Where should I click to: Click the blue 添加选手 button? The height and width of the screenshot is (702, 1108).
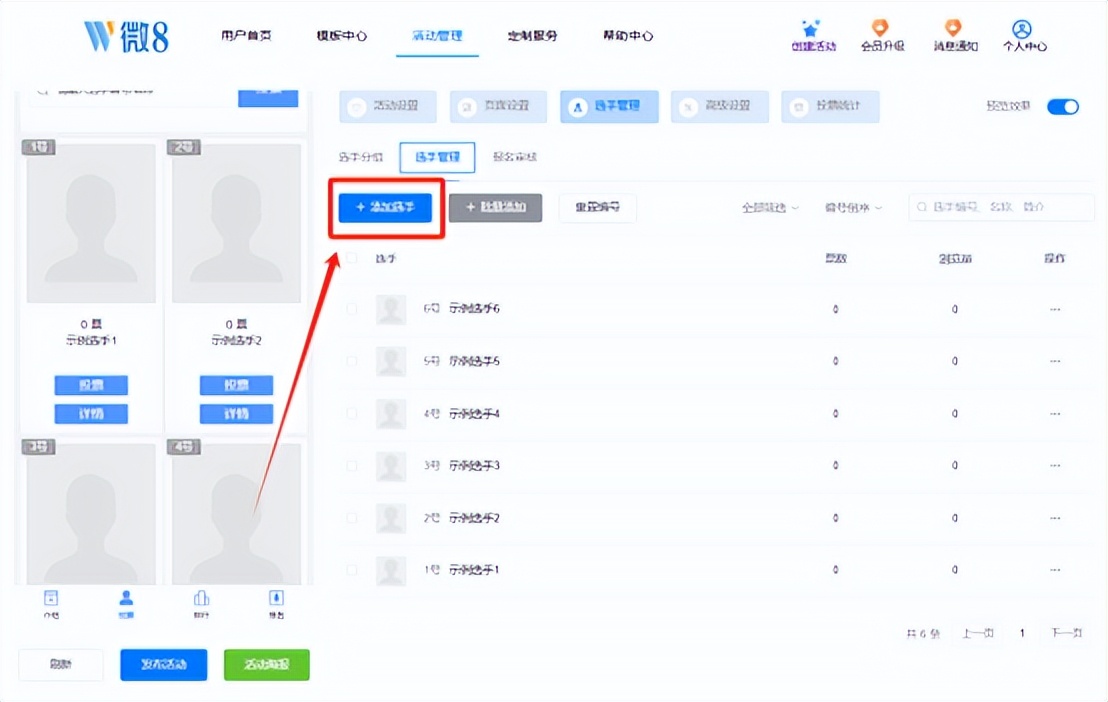(x=385, y=208)
